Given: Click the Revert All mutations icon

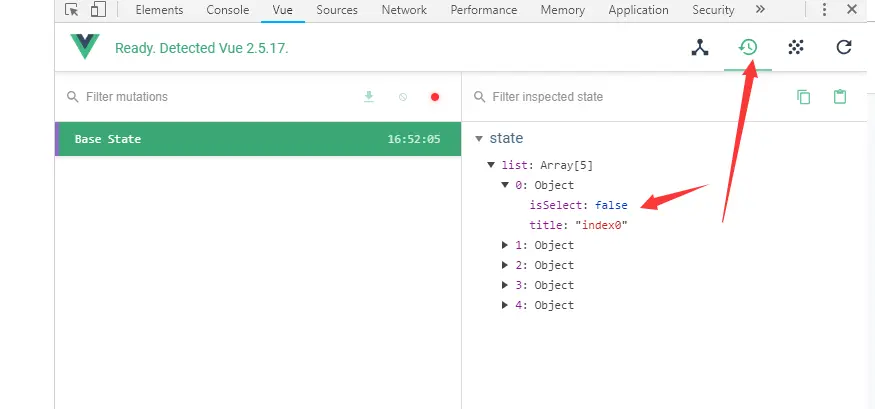Looking at the screenshot, I should pyautogui.click(x=402, y=97).
